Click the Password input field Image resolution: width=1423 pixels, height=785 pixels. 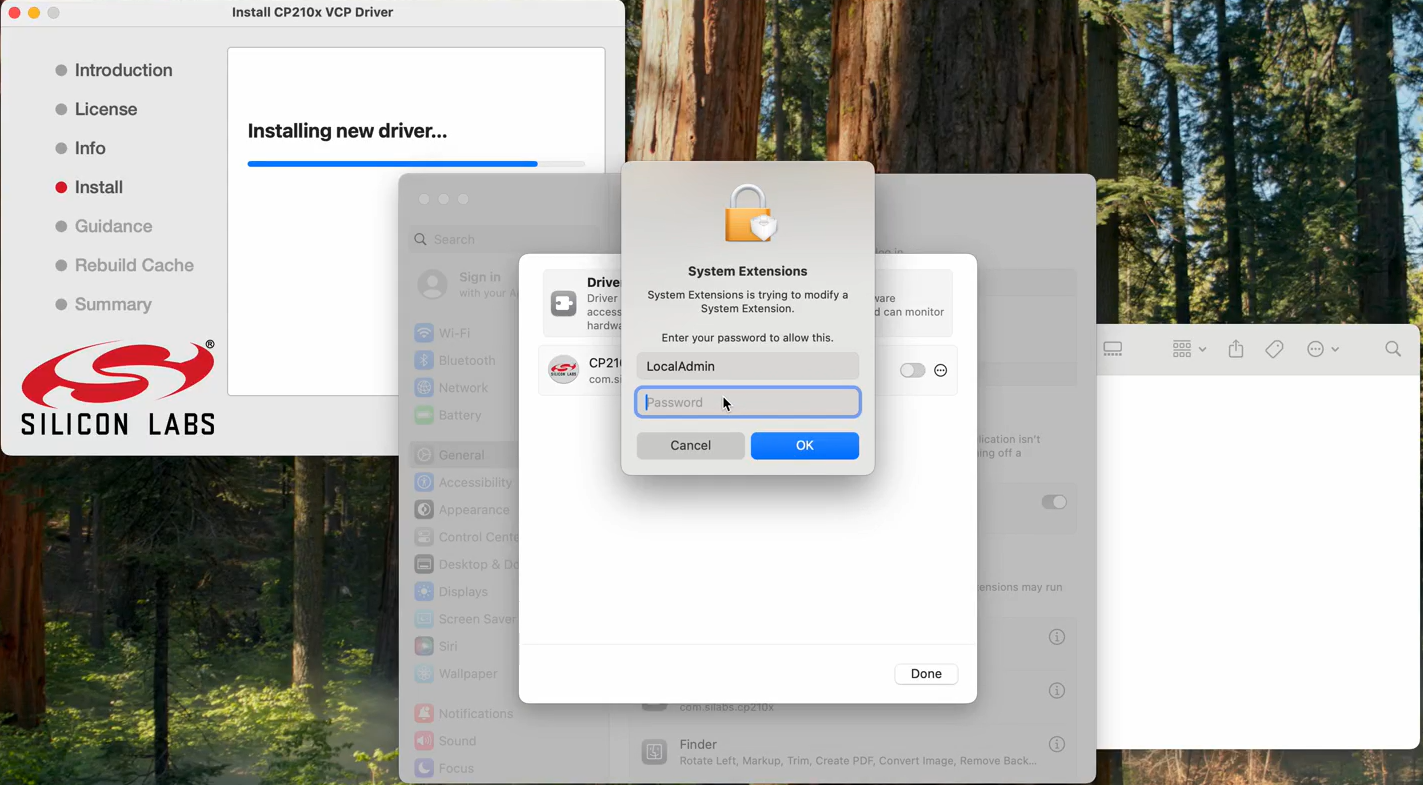[x=748, y=402]
